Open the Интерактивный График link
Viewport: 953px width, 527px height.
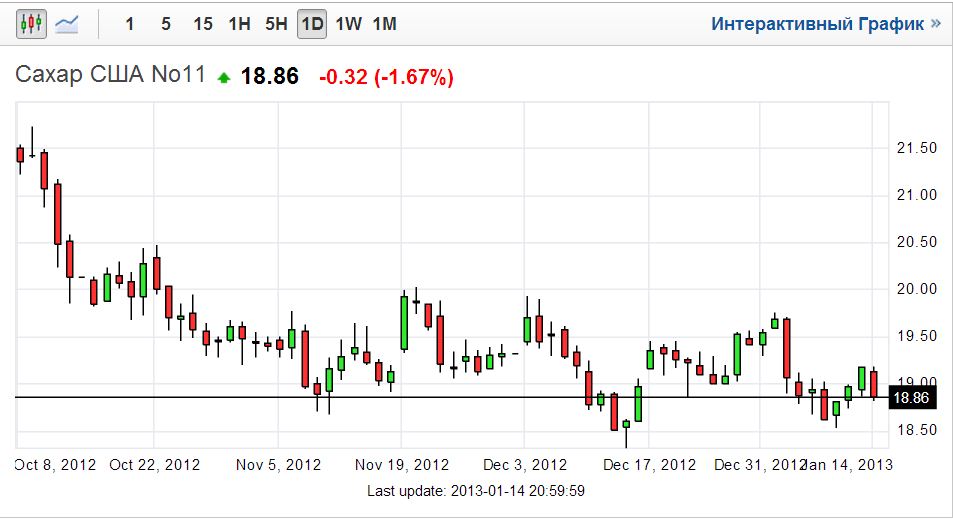click(825, 24)
